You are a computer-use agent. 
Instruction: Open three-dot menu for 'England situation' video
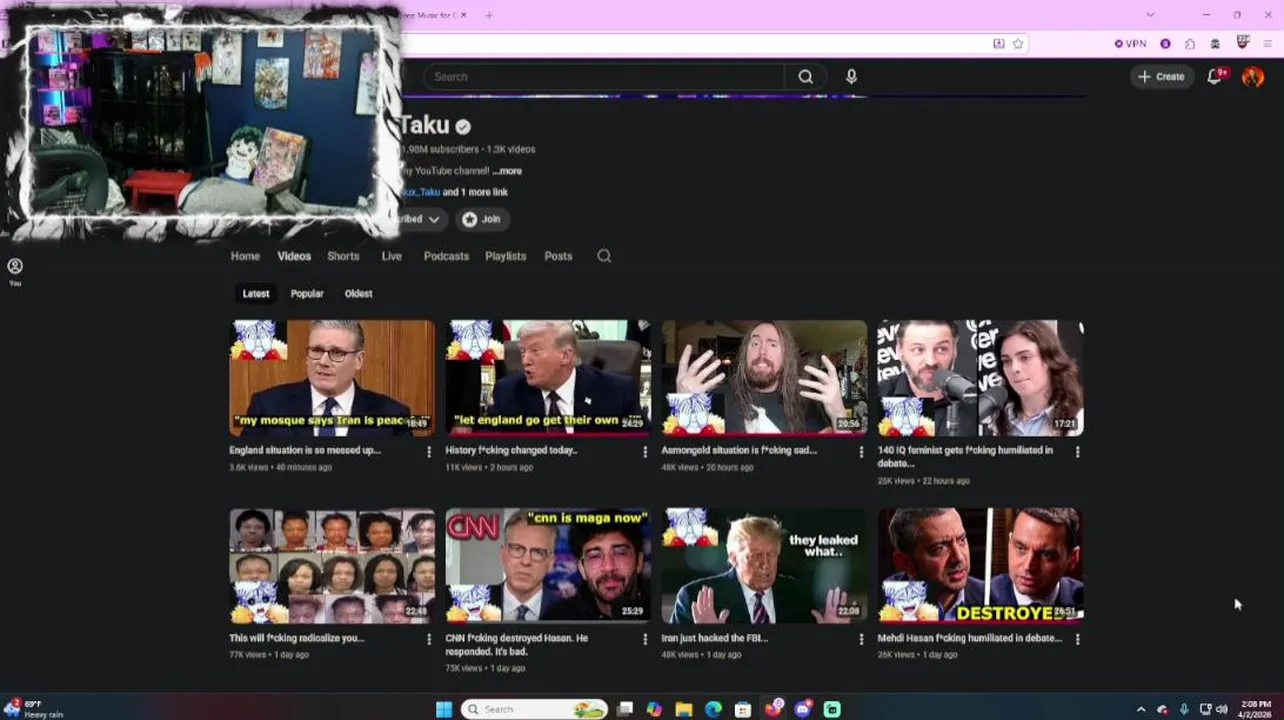click(429, 452)
